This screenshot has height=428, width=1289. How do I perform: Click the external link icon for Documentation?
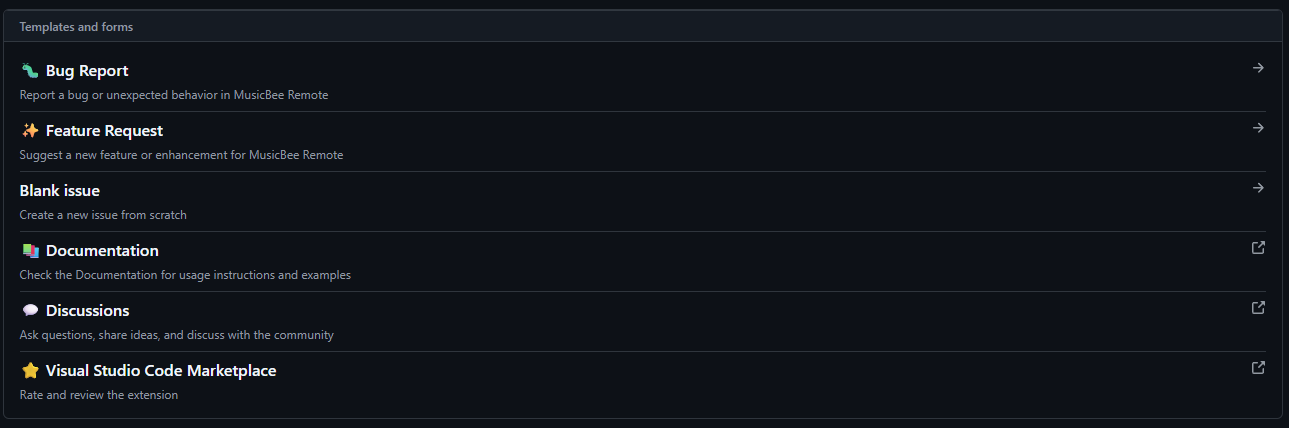(1258, 248)
